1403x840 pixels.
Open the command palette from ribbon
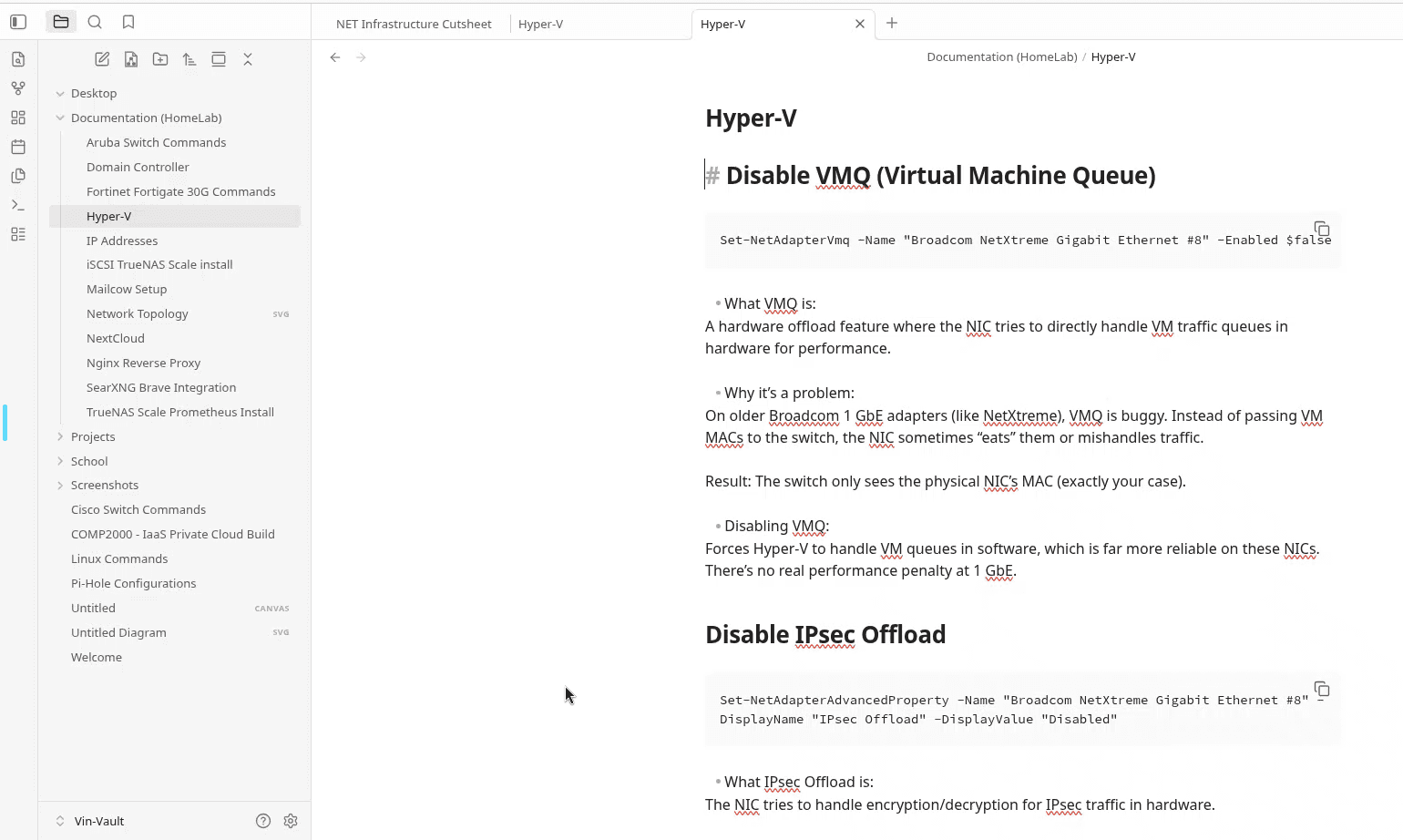click(18, 205)
